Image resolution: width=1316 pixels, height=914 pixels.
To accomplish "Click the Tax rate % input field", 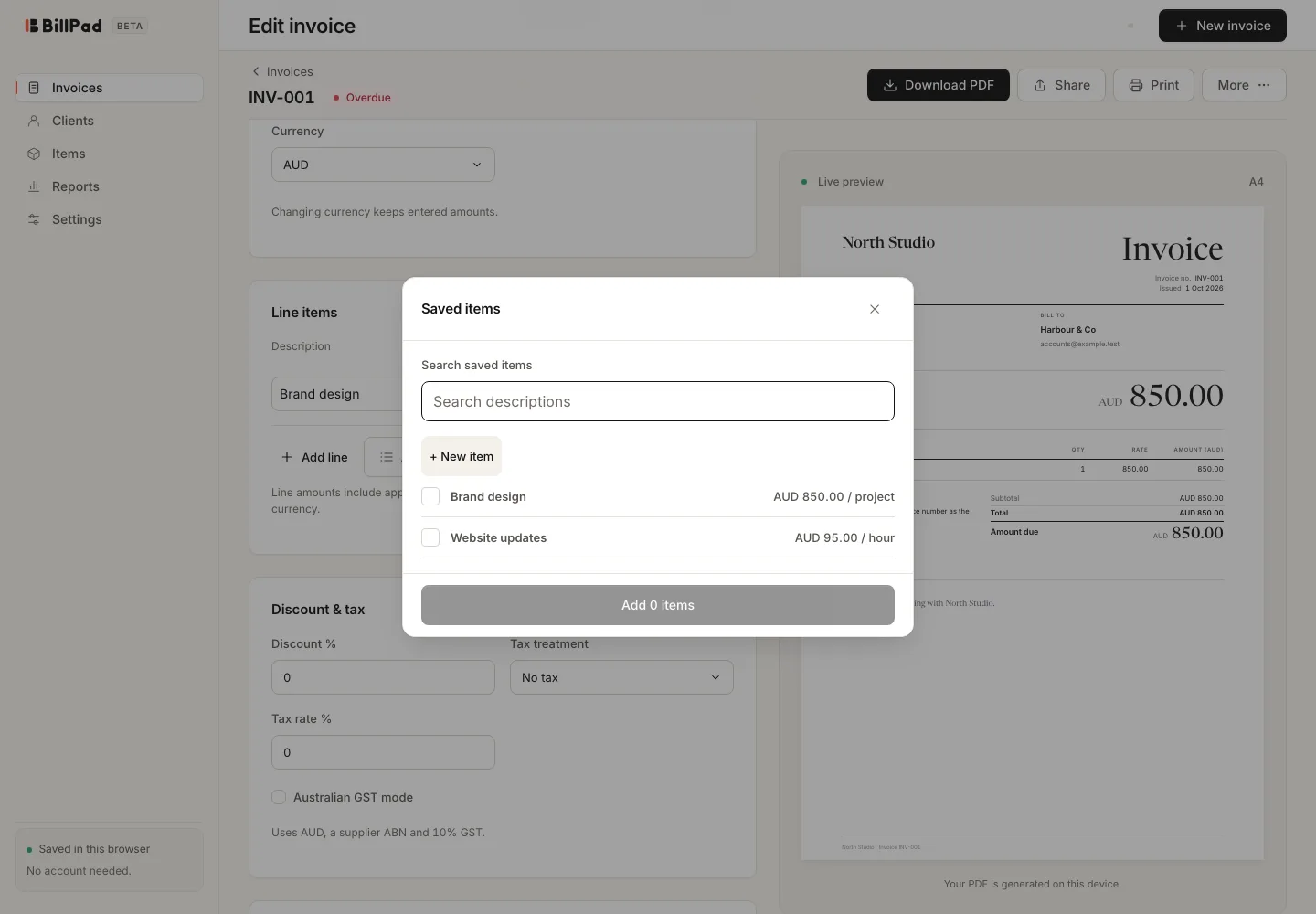I will pos(383,752).
